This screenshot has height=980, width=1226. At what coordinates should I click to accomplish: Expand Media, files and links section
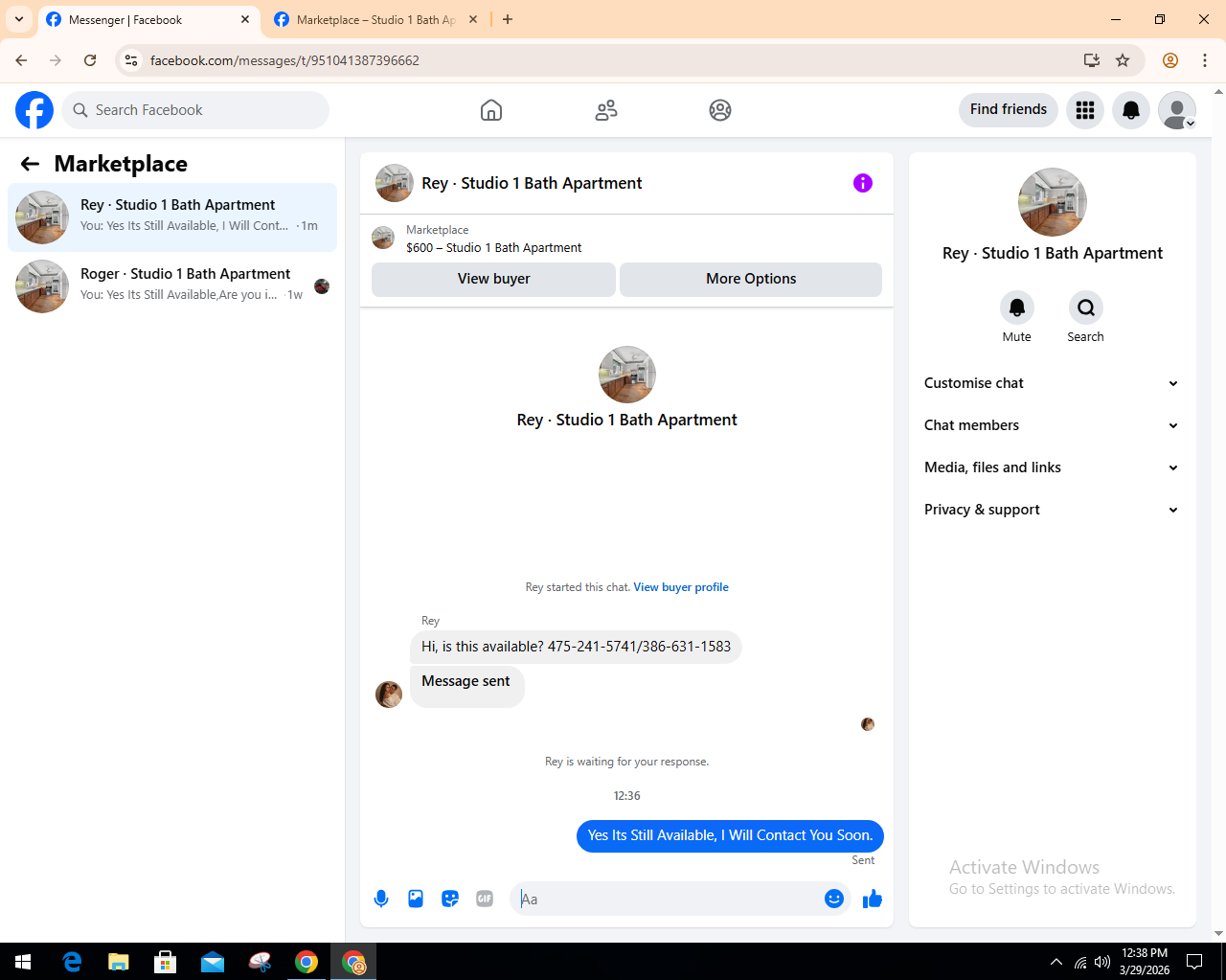(1052, 467)
